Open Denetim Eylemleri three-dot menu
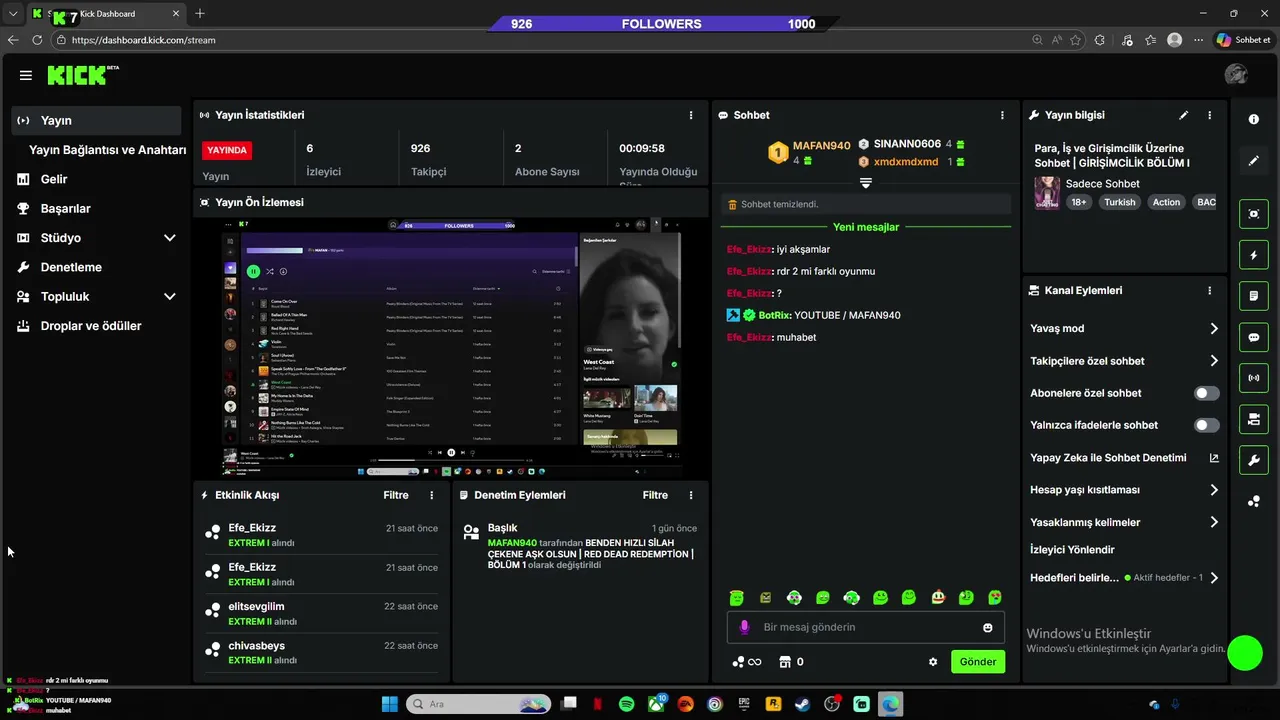This screenshot has width=1280, height=720. coord(690,495)
